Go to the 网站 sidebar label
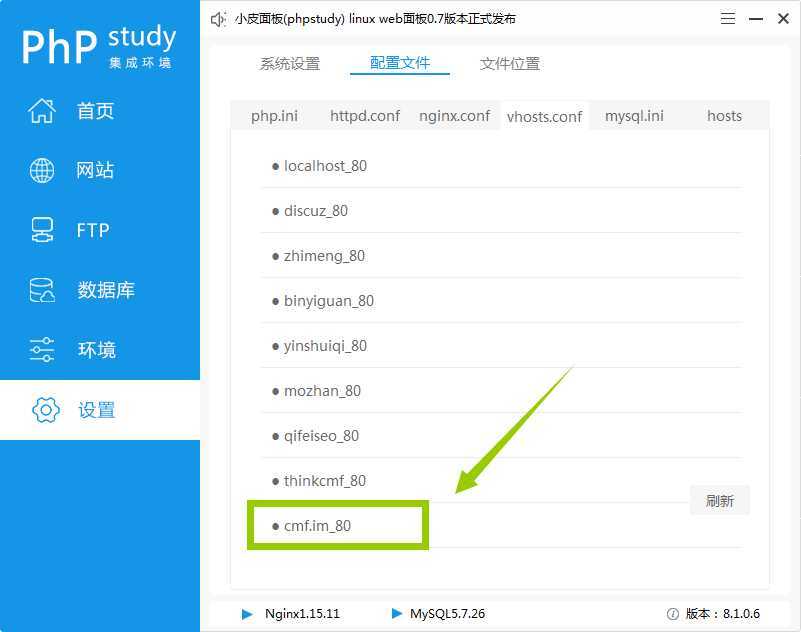The height and width of the screenshot is (632, 801). [x=95, y=170]
